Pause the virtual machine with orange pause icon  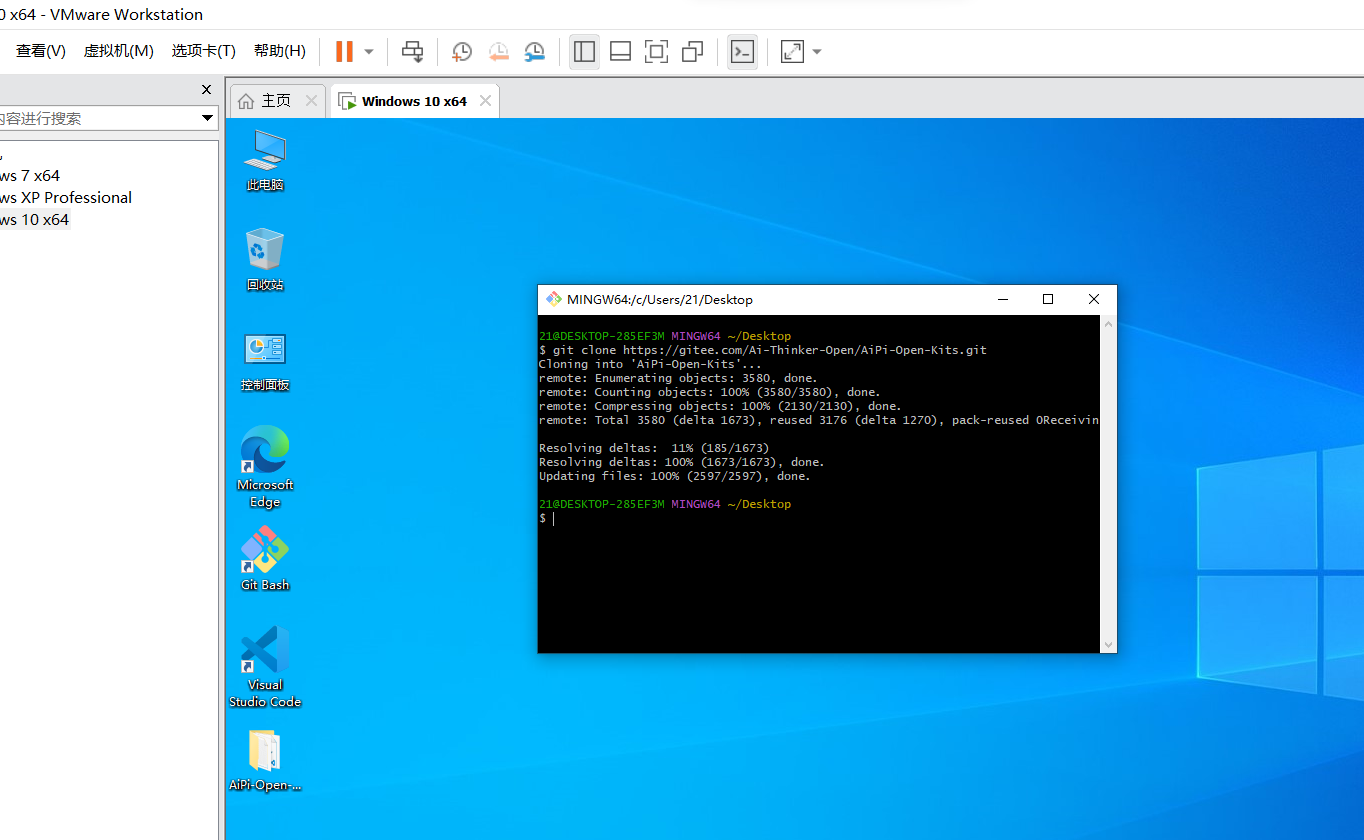(x=344, y=51)
